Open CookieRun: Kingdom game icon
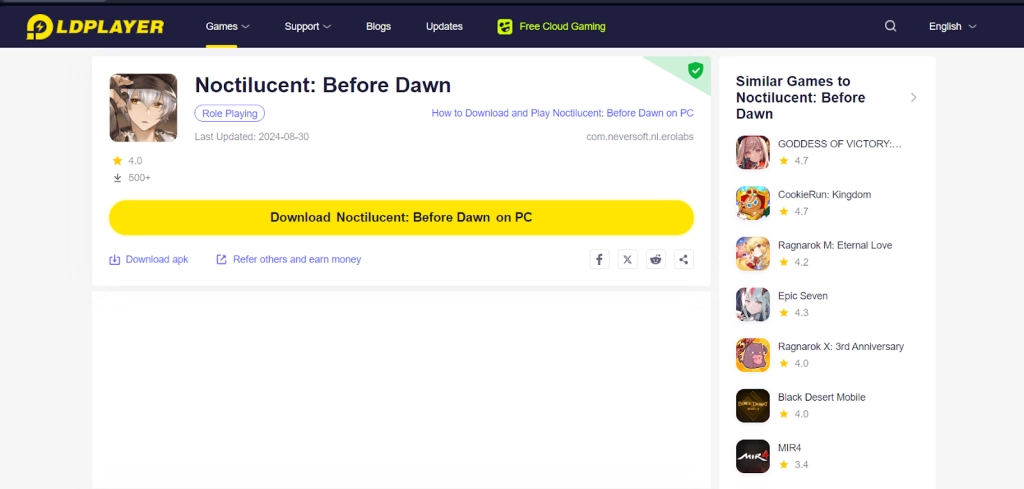 tap(752, 203)
